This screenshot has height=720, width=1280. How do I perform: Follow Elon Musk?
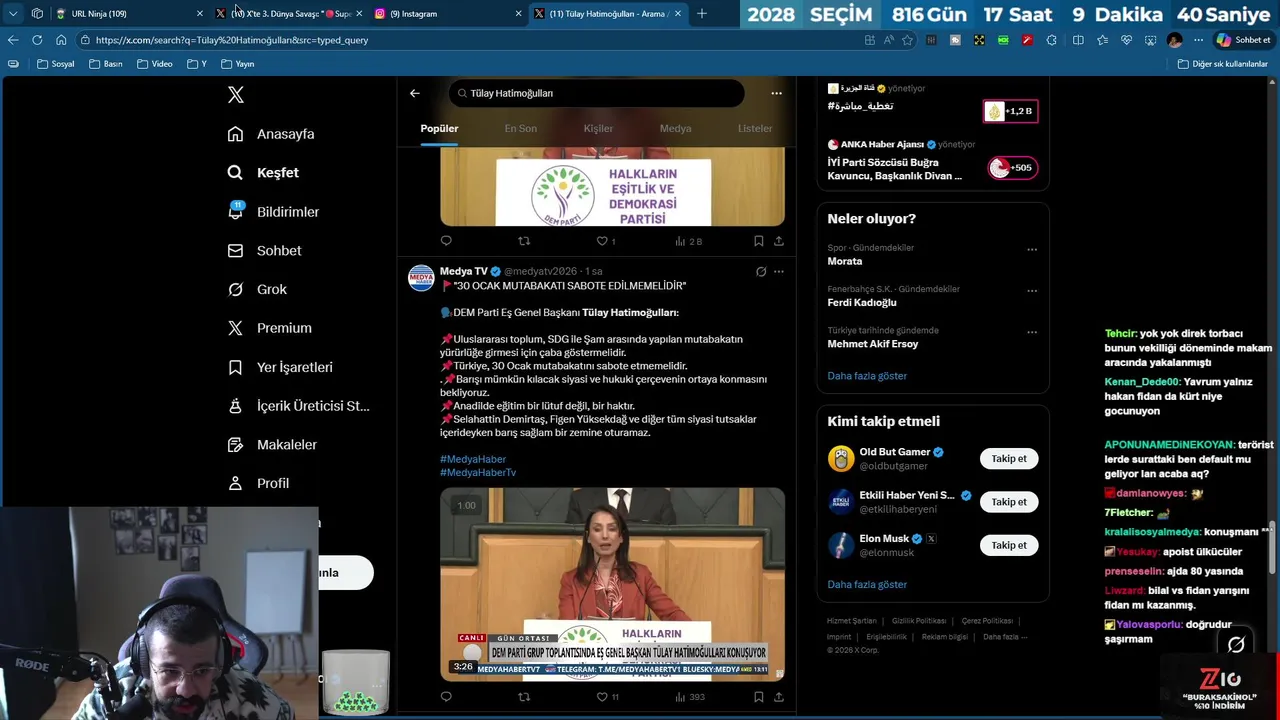coord(1009,545)
